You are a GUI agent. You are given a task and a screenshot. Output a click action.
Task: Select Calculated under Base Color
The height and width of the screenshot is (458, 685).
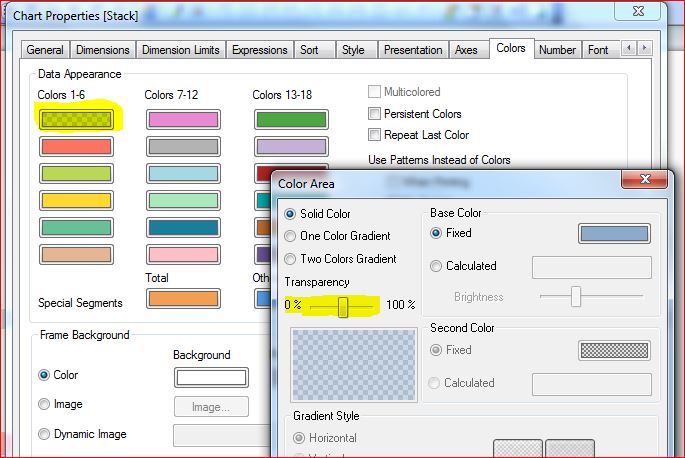coord(436,266)
